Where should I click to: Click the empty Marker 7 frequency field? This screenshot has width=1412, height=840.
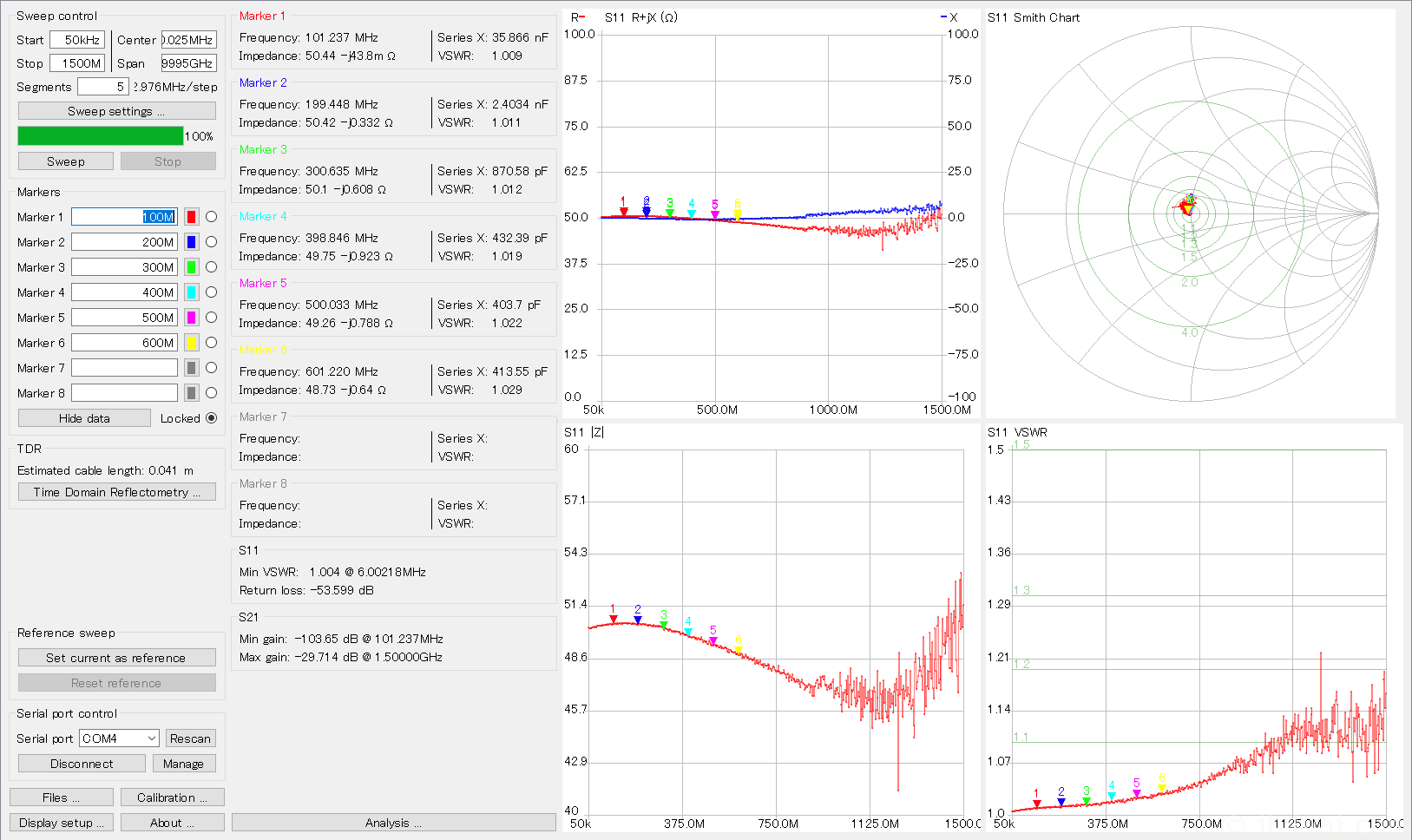124,368
